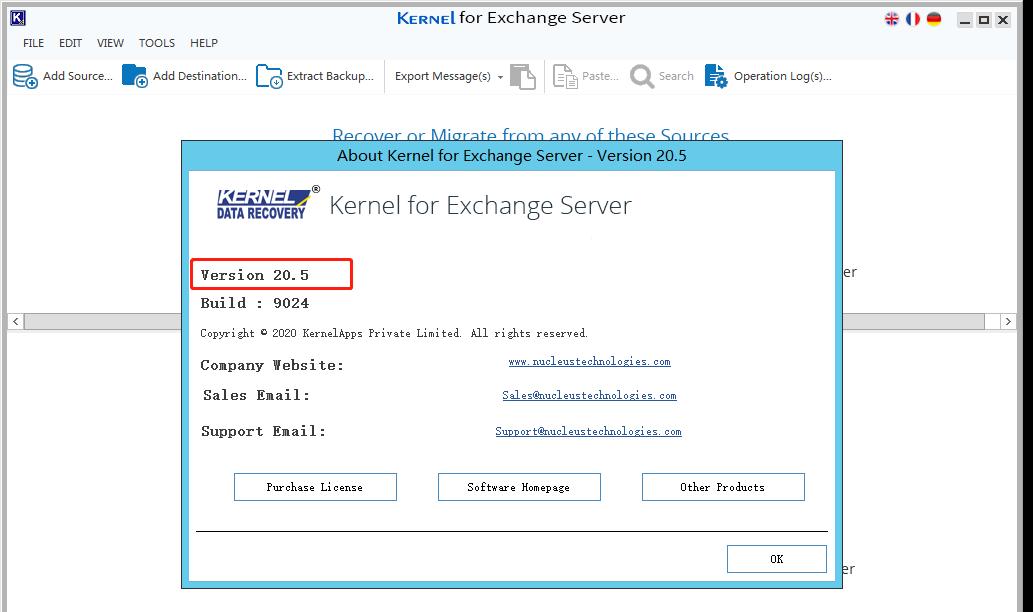Click the horizontal scrollbar right arrow
1033x612 pixels.
point(1008,321)
